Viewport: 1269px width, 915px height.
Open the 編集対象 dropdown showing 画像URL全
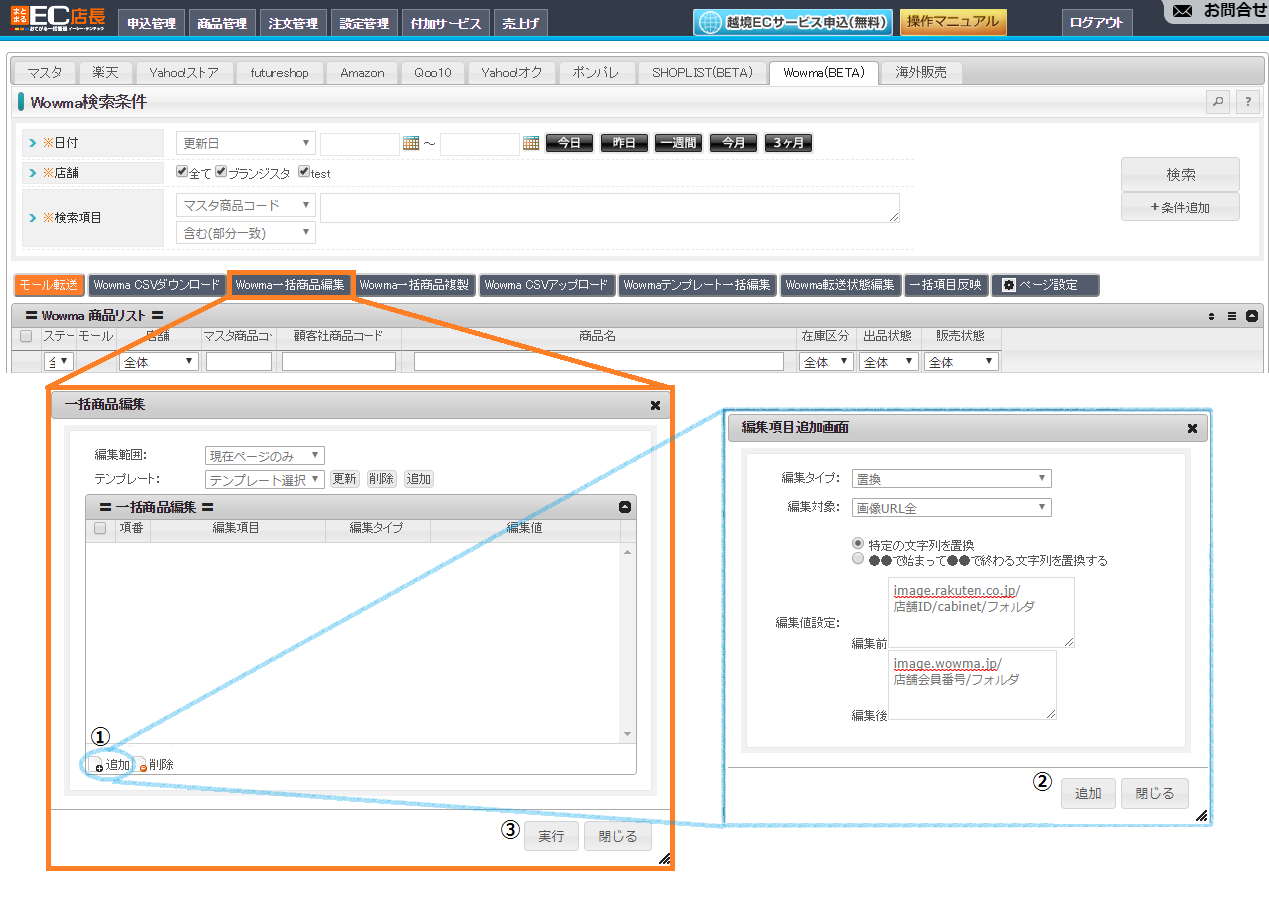point(952,508)
